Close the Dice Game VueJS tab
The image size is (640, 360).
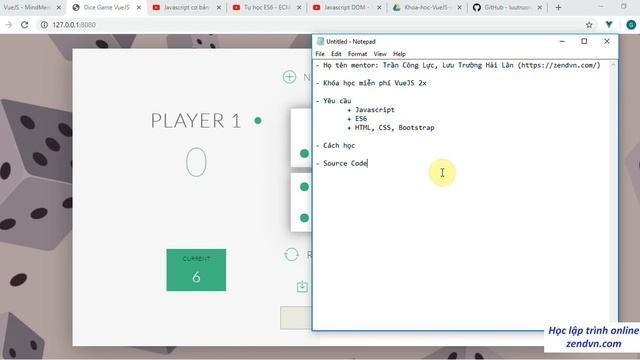coord(139,7)
